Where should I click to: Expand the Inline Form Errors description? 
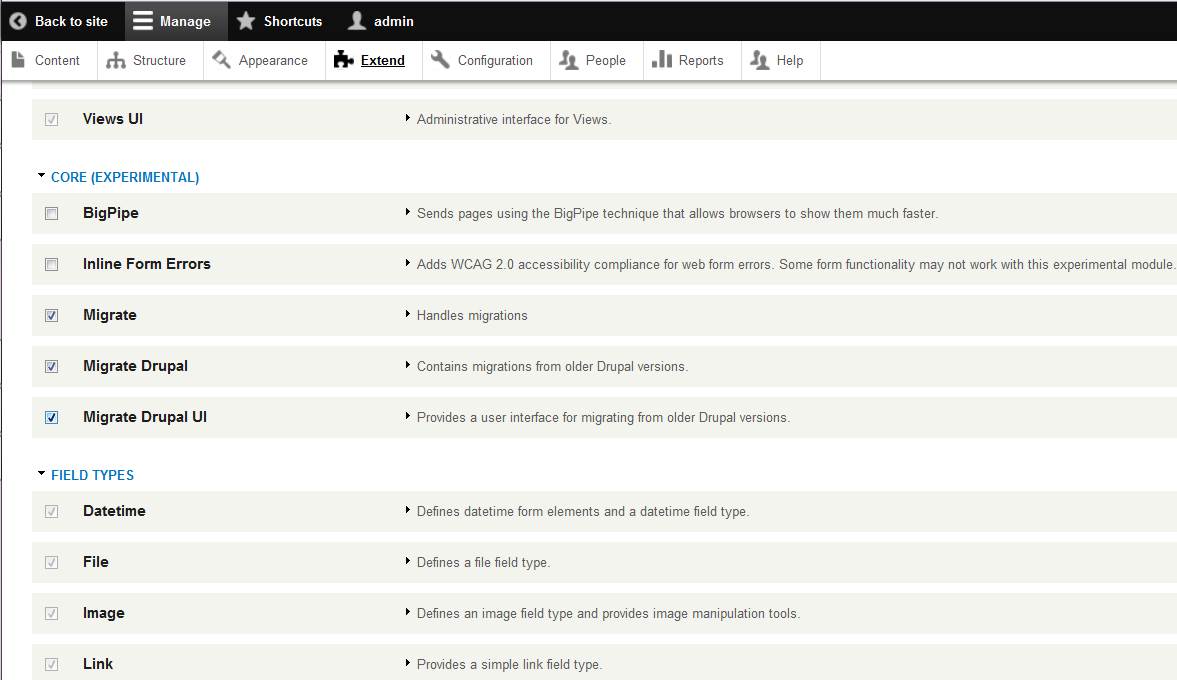pos(408,263)
